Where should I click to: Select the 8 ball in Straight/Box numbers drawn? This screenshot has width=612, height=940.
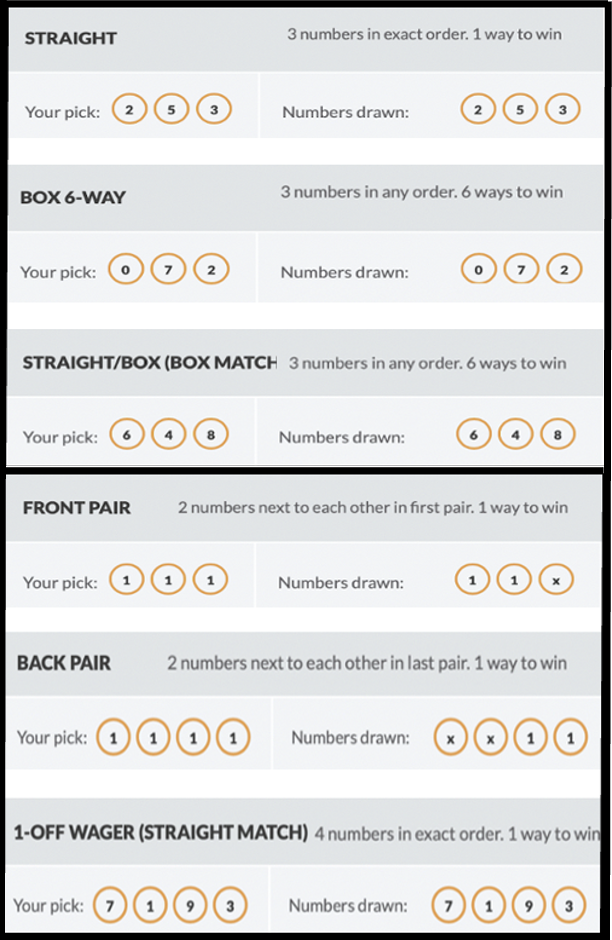point(557,435)
